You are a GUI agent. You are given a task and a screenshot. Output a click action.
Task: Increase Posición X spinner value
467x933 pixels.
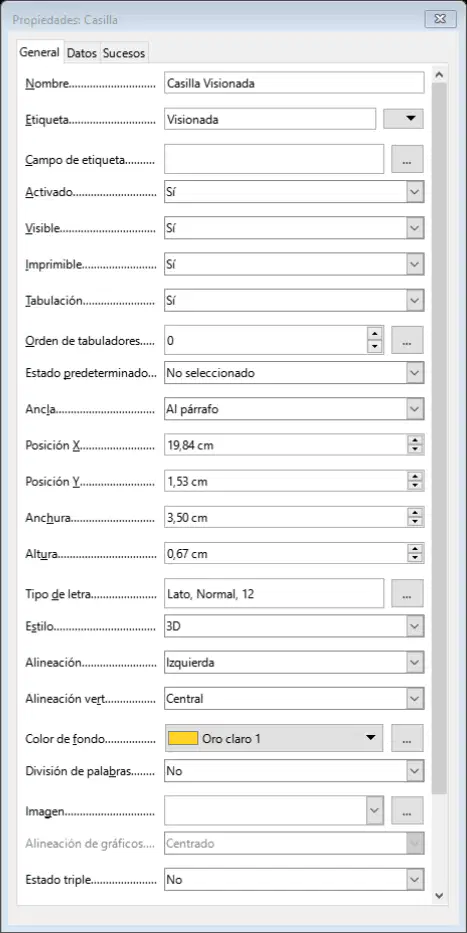tap(415, 440)
